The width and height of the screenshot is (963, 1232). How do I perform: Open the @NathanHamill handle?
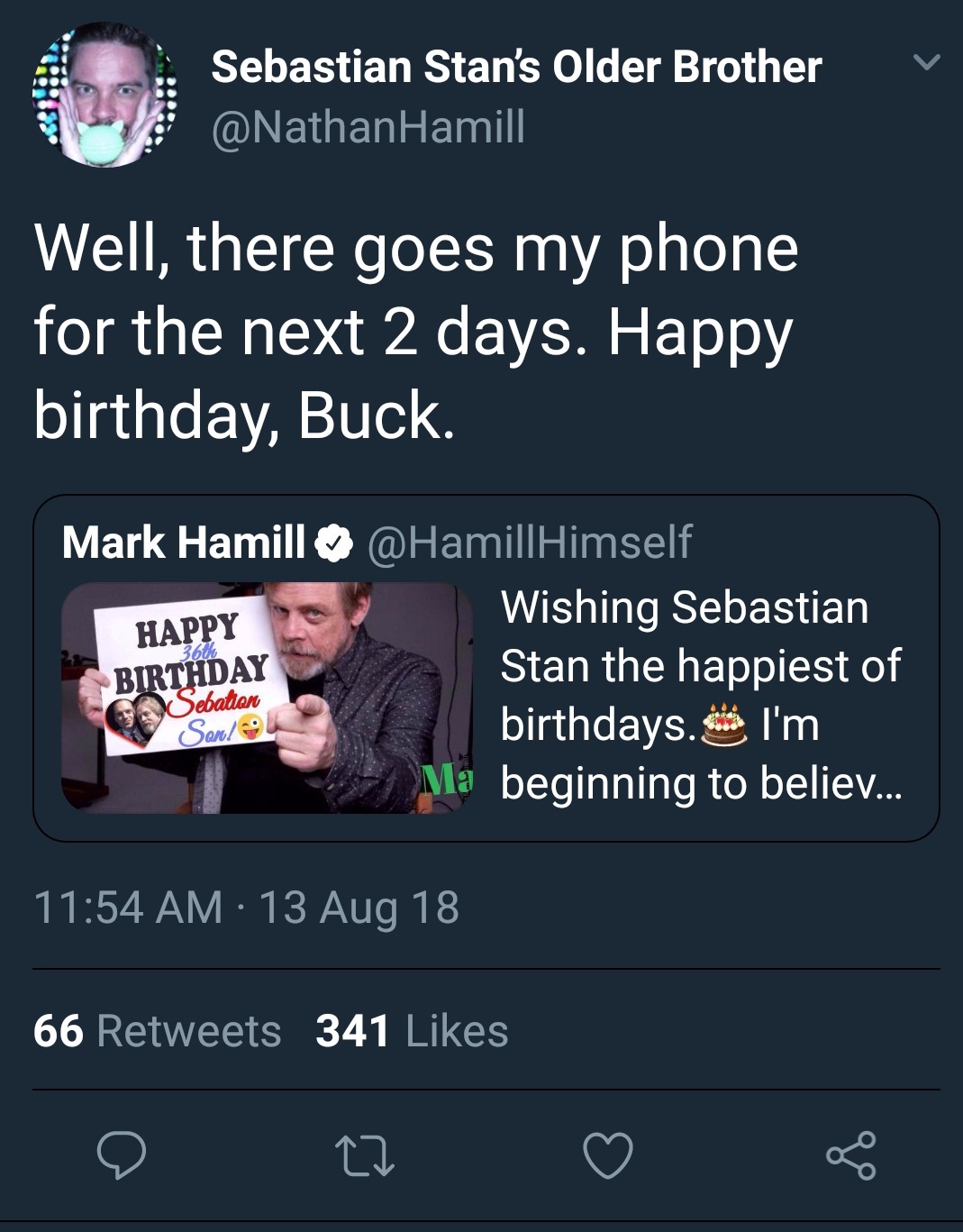pos(368,126)
